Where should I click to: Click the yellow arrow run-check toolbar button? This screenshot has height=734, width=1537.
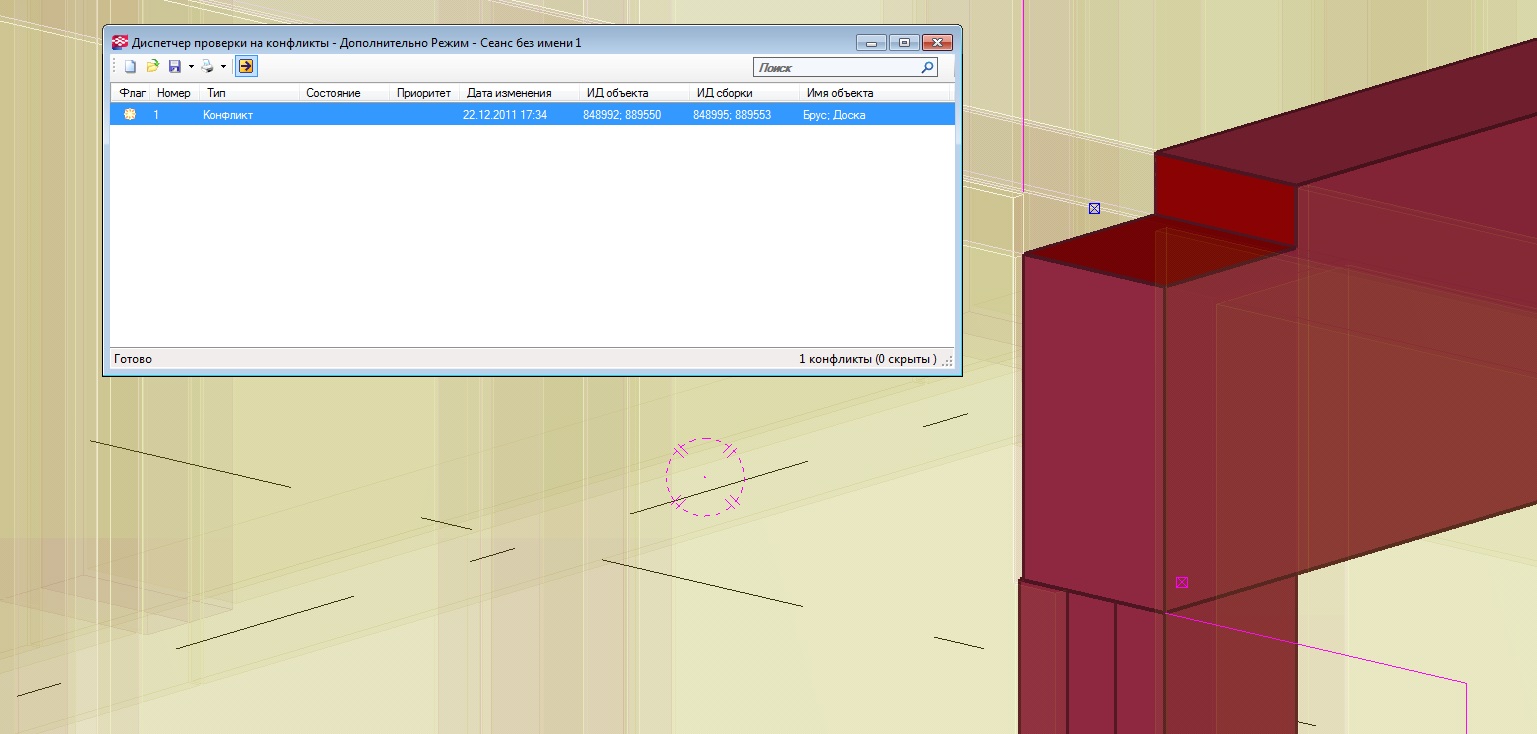(246, 67)
